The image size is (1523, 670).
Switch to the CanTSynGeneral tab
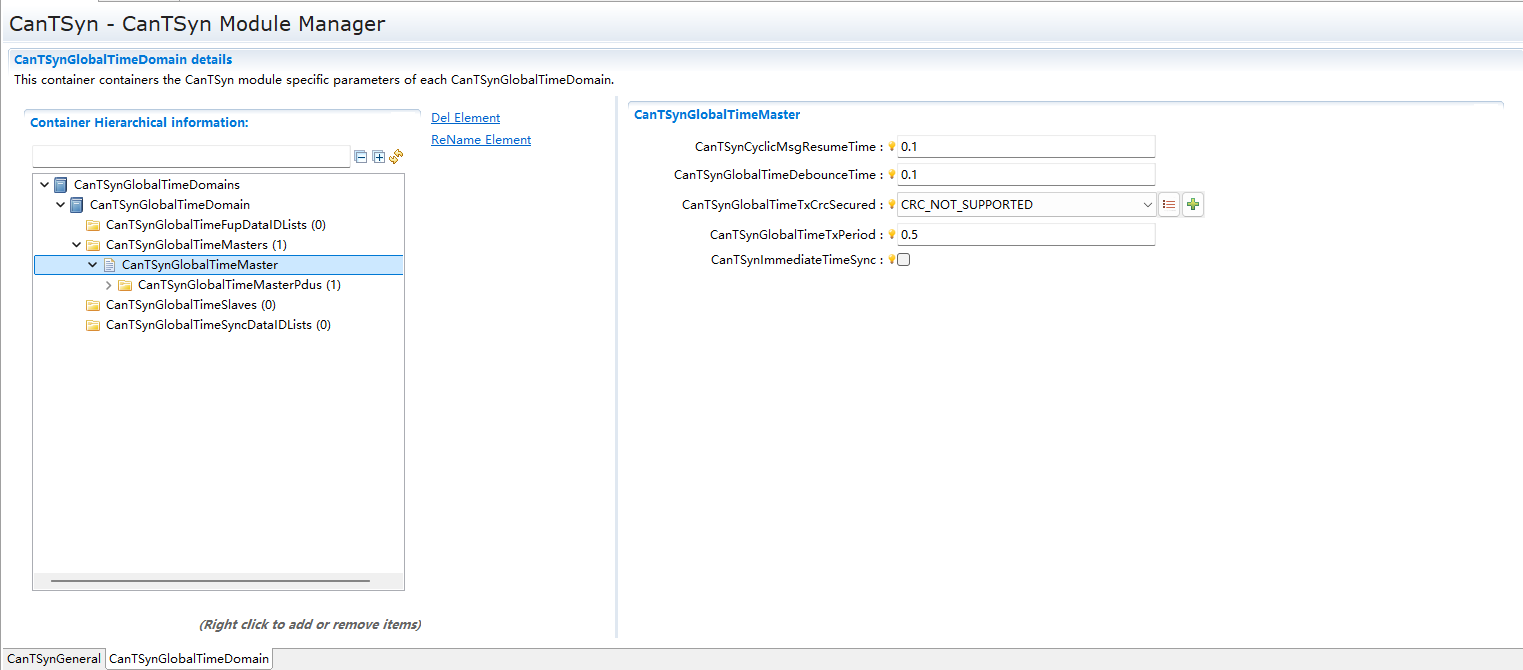[x=54, y=659]
